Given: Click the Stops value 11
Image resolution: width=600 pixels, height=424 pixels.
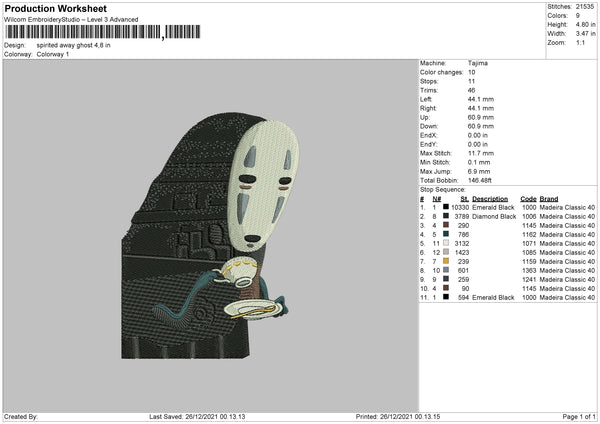Looking at the screenshot, I should tap(471, 81).
